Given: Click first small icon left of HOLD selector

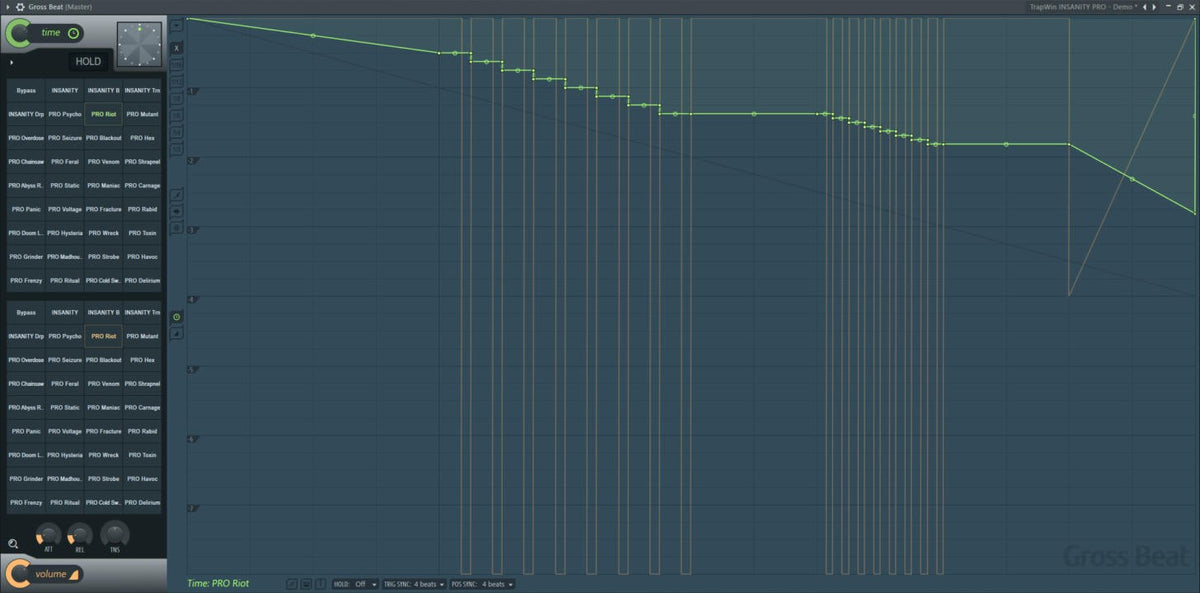Looking at the screenshot, I should [291, 584].
